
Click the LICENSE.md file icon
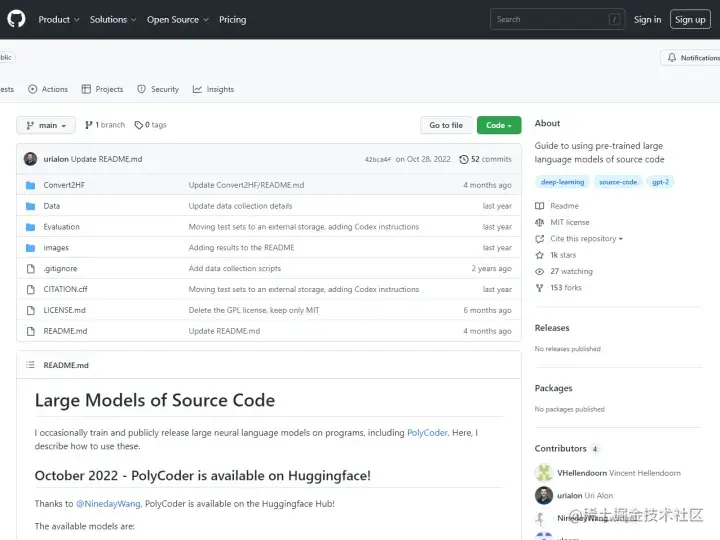click(x=30, y=310)
